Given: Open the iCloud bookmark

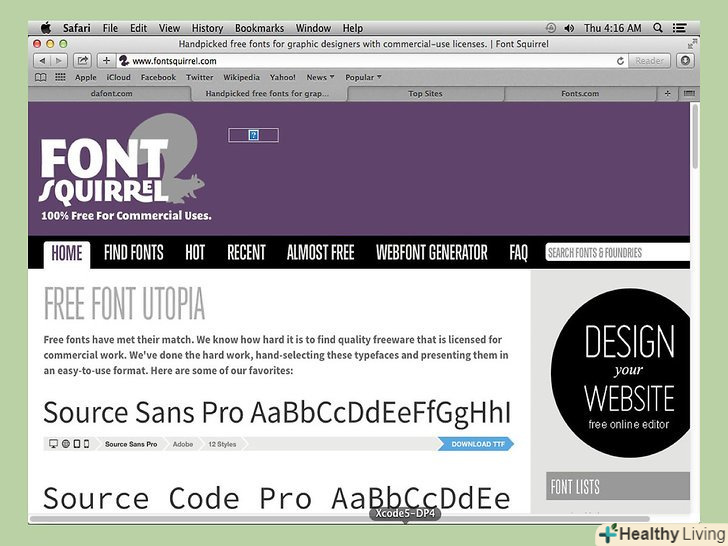Looking at the screenshot, I should pos(118,78).
